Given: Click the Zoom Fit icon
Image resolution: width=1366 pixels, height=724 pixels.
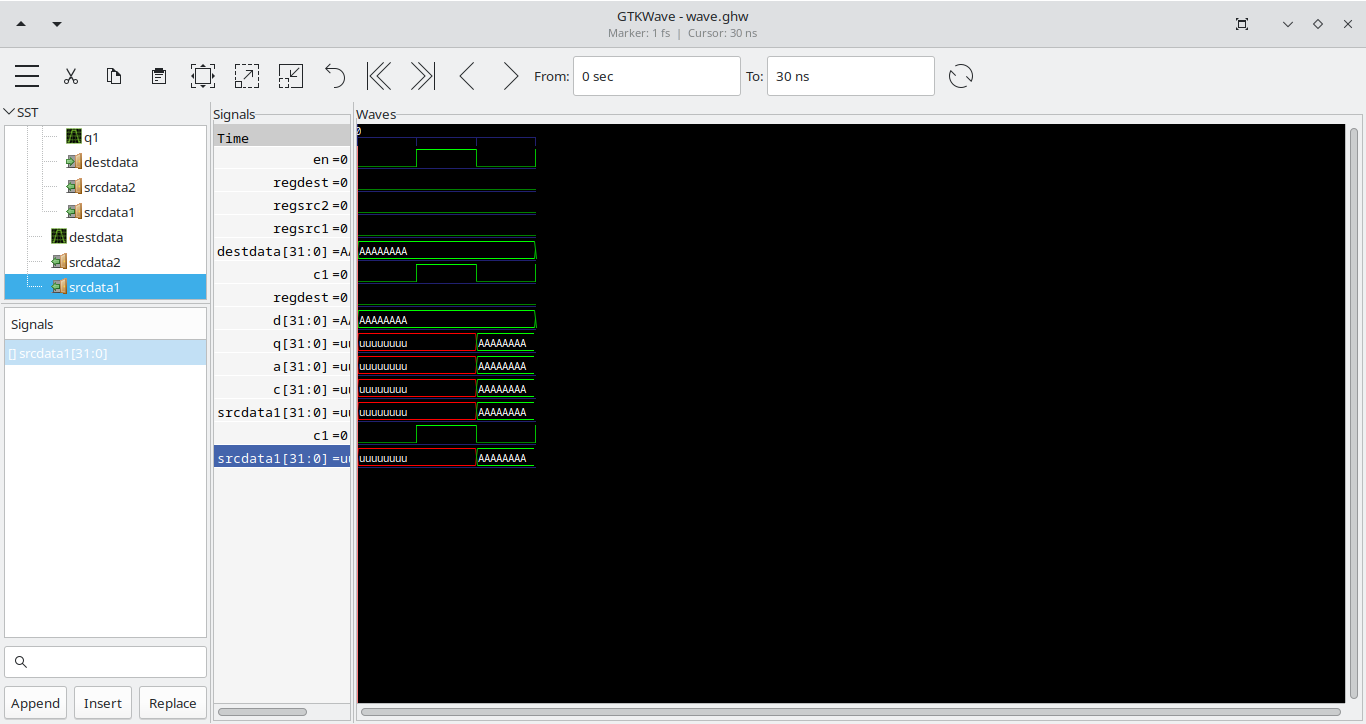Looking at the screenshot, I should point(203,76).
